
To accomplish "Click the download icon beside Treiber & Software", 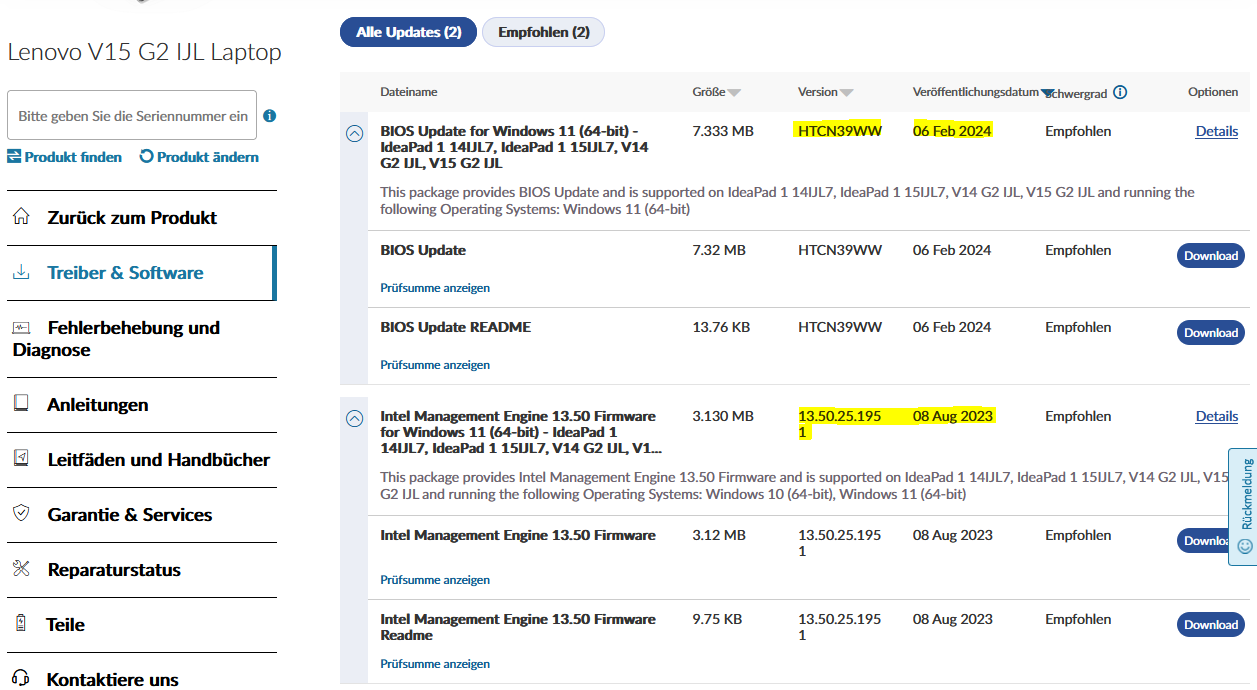I will pyautogui.click(x=21, y=272).
